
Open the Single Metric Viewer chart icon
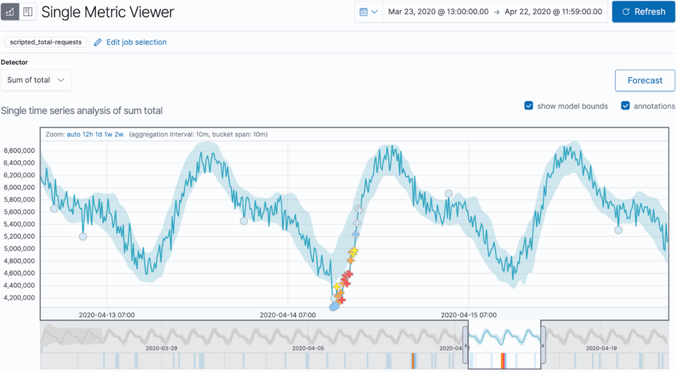(x=10, y=12)
